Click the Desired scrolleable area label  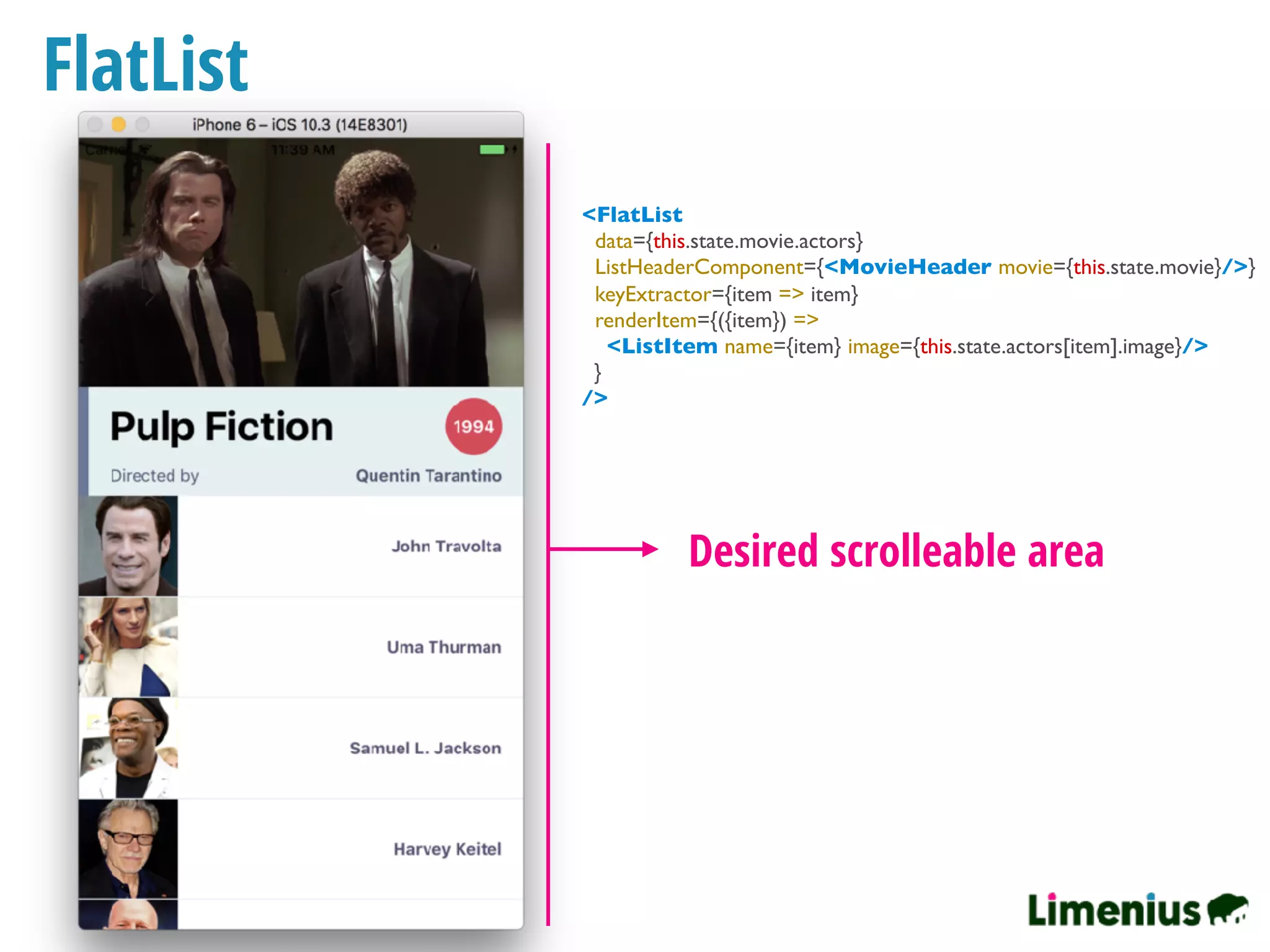(x=895, y=550)
